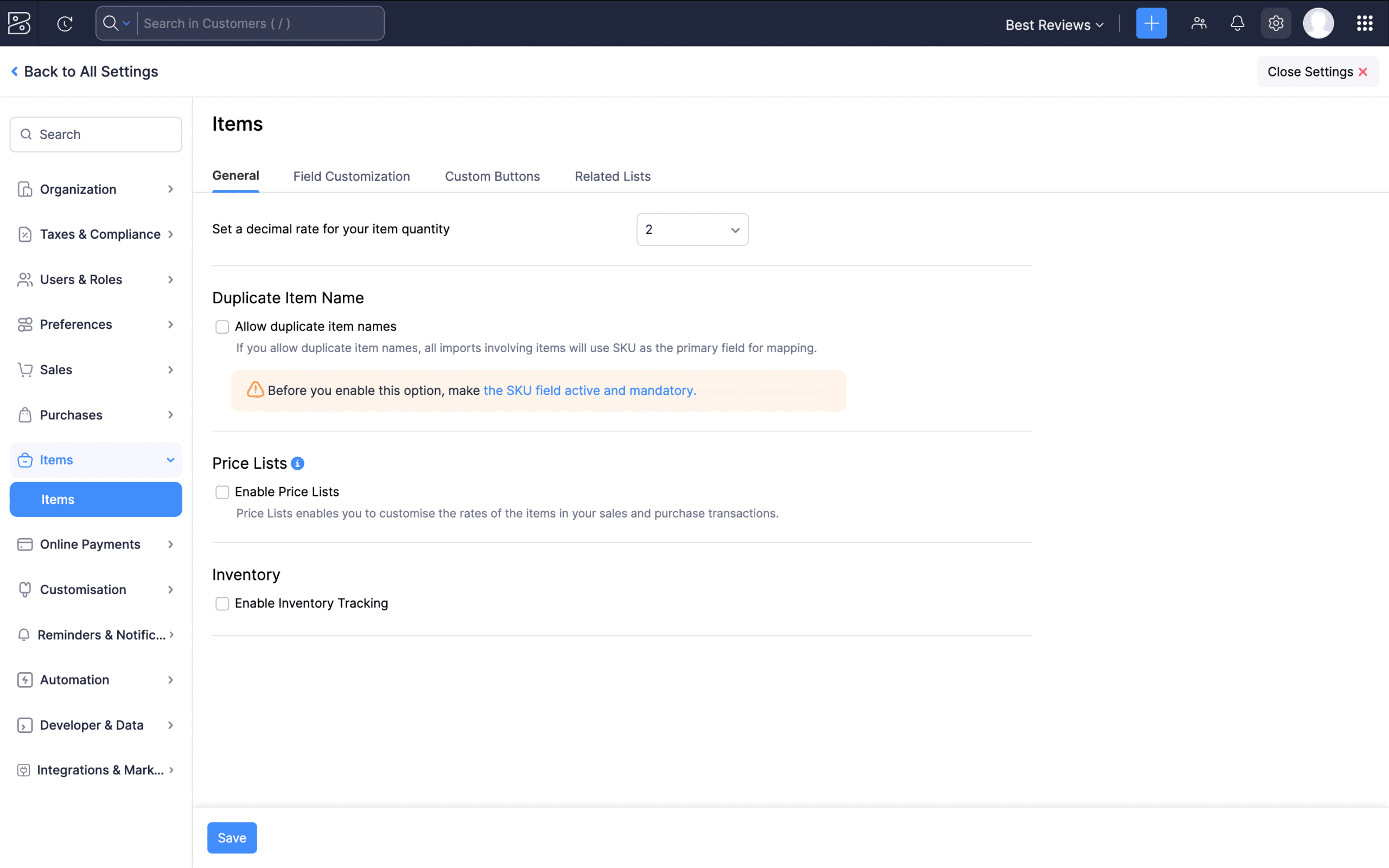
Task: Switch to the Field Customization tab
Action: tap(351, 176)
